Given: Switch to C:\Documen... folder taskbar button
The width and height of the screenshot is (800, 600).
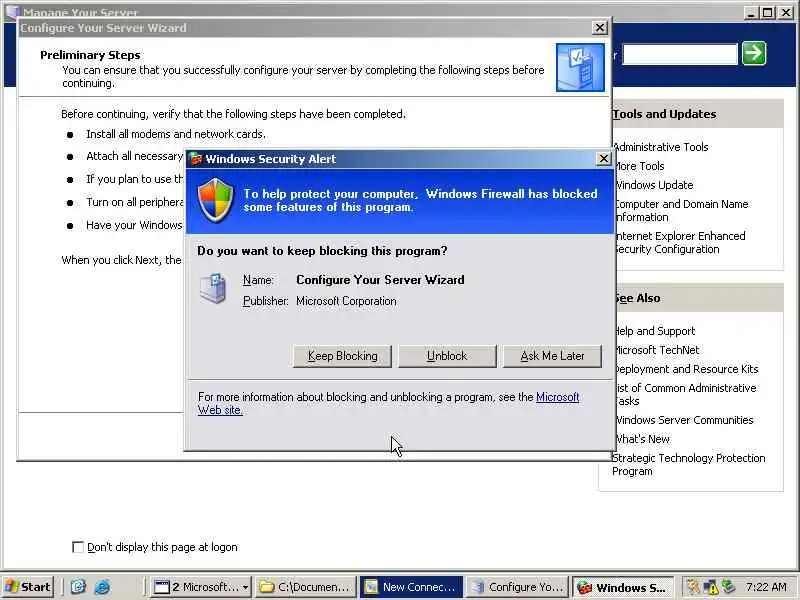Looking at the screenshot, I should click(x=306, y=587).
